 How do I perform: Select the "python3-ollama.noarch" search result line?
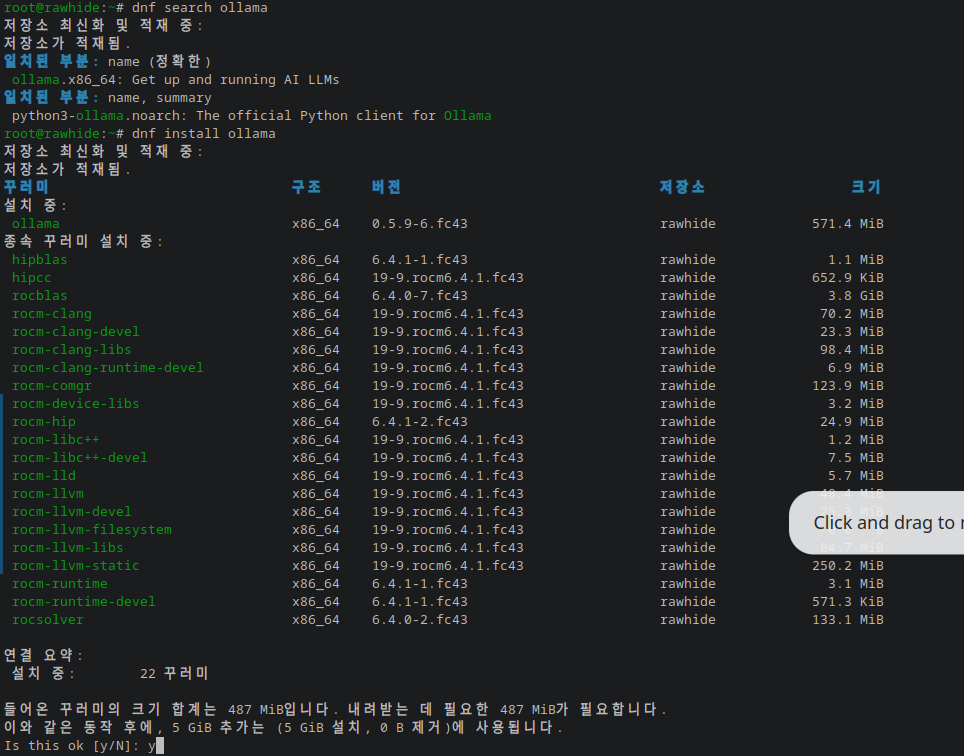tap(251, 116)
